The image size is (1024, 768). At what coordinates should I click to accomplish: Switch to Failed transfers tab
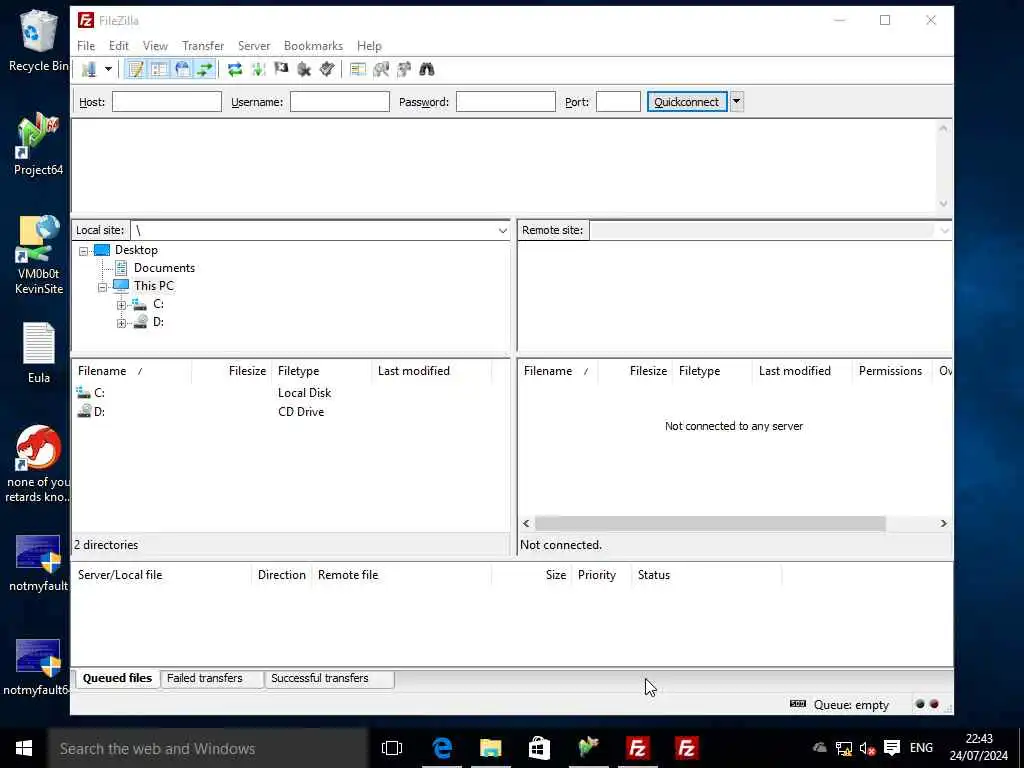(x=204, y=679)
